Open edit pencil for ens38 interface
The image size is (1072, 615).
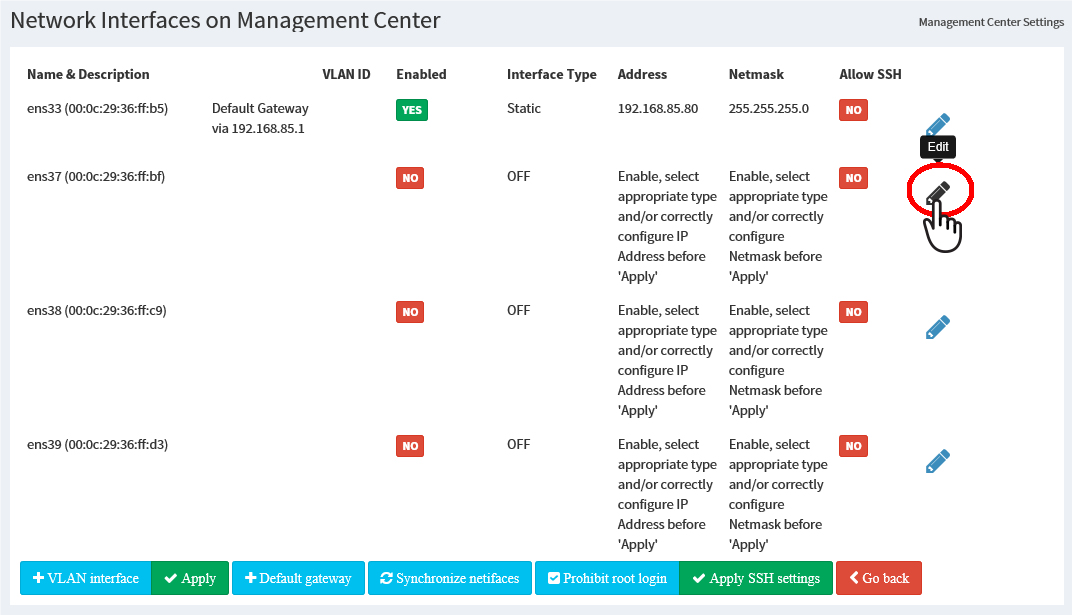click(937, 327)
